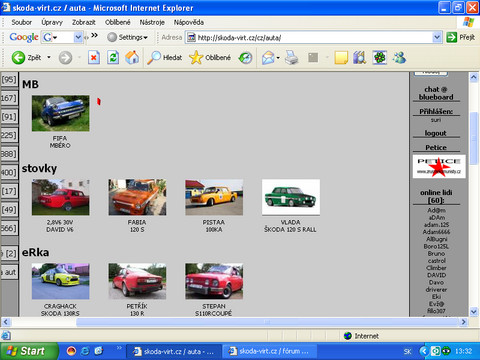This screenshot has width=480, height=360.
Task: Click the Přejít go button
Action: 461,37
